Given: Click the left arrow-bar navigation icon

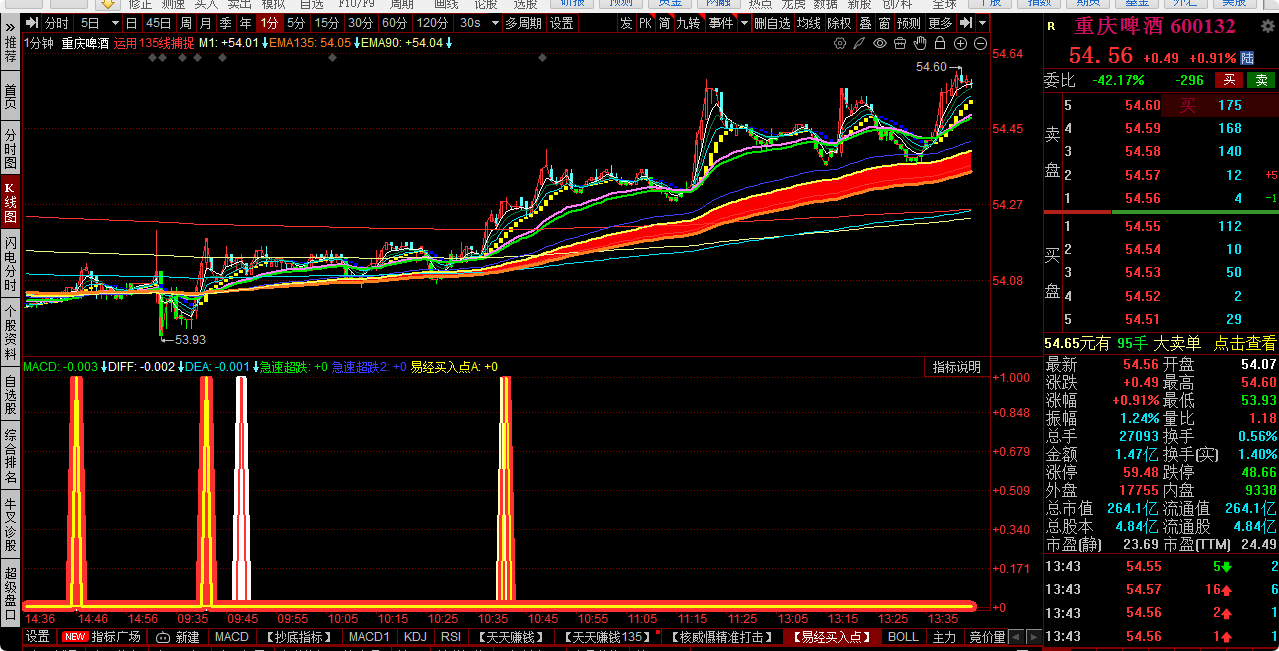Looking at the screenshot, I should [32, 22].
